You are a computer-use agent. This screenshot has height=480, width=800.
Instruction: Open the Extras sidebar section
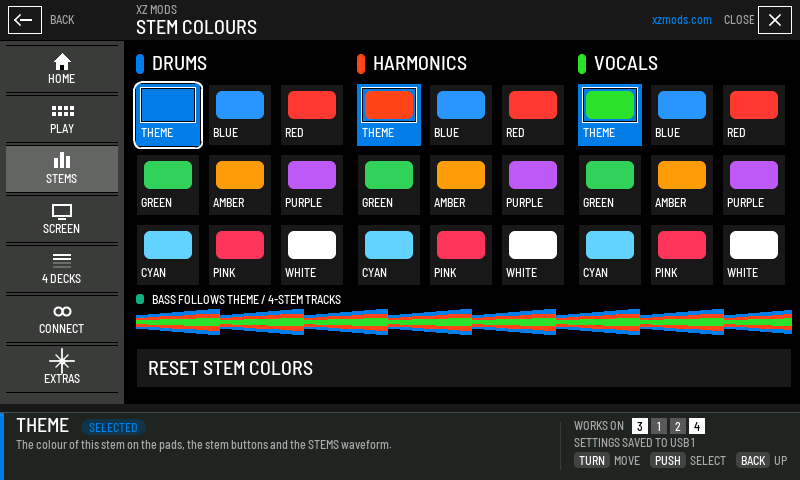62,367
